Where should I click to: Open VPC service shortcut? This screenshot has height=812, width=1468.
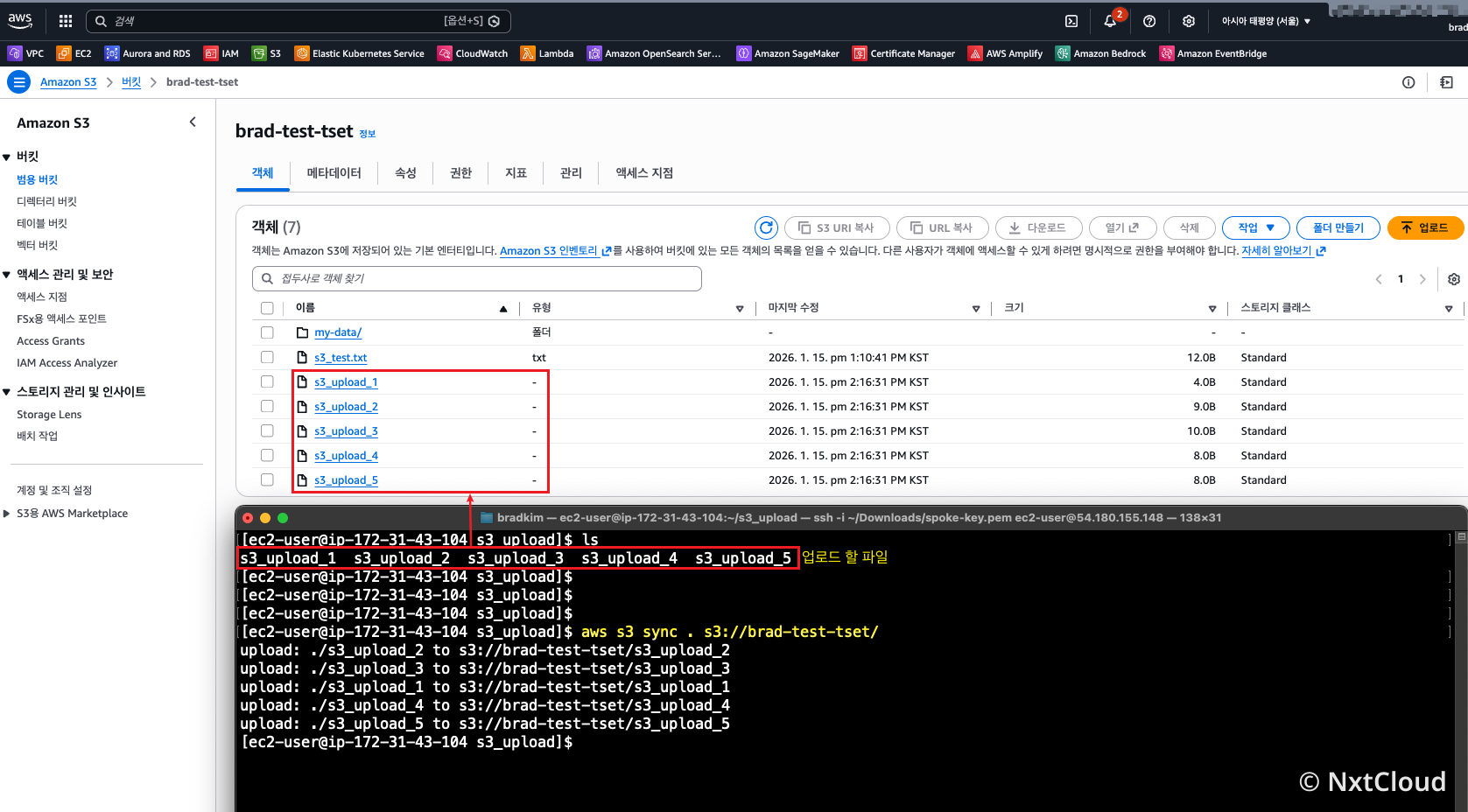(x=25, y=53)
